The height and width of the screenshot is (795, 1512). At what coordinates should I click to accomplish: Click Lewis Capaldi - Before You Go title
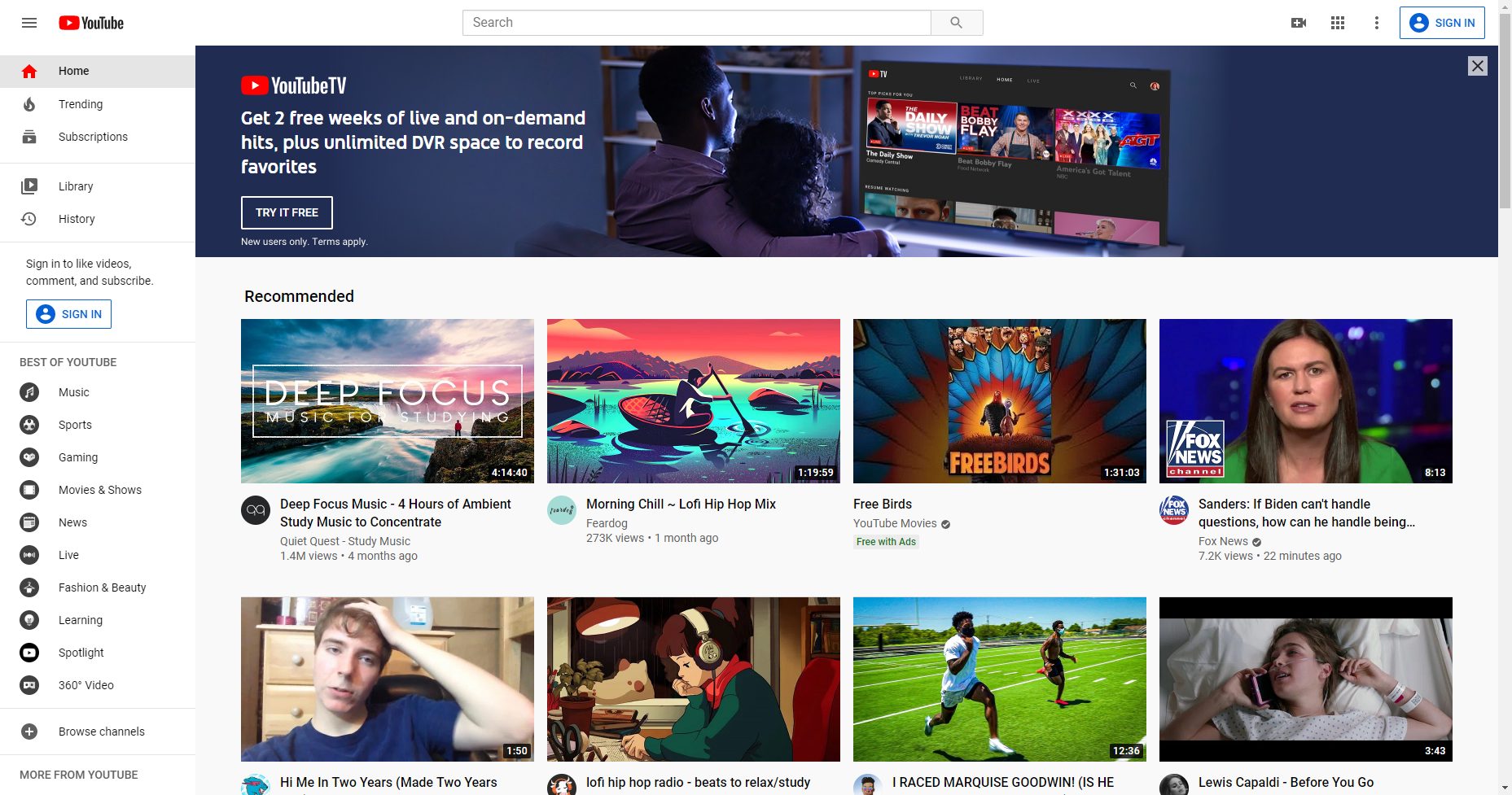[x=1286, y=782]
